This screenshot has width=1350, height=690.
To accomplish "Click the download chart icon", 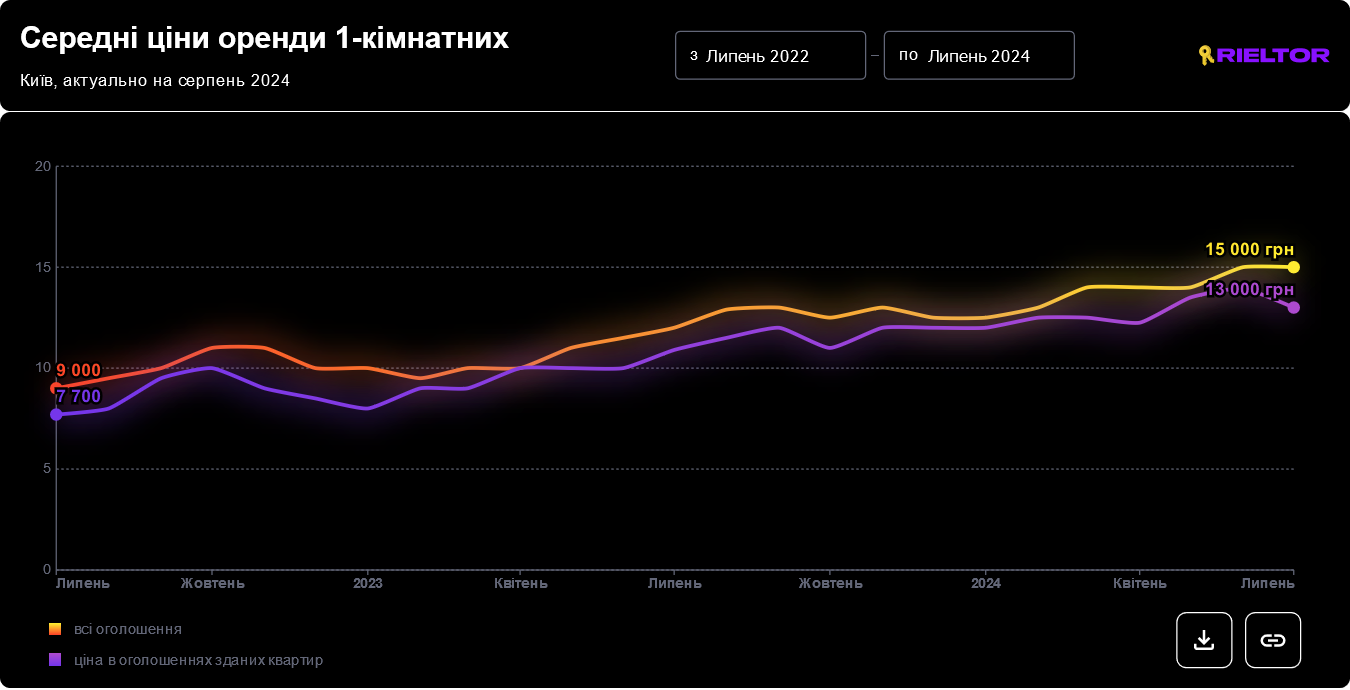I will [1204, 640].
